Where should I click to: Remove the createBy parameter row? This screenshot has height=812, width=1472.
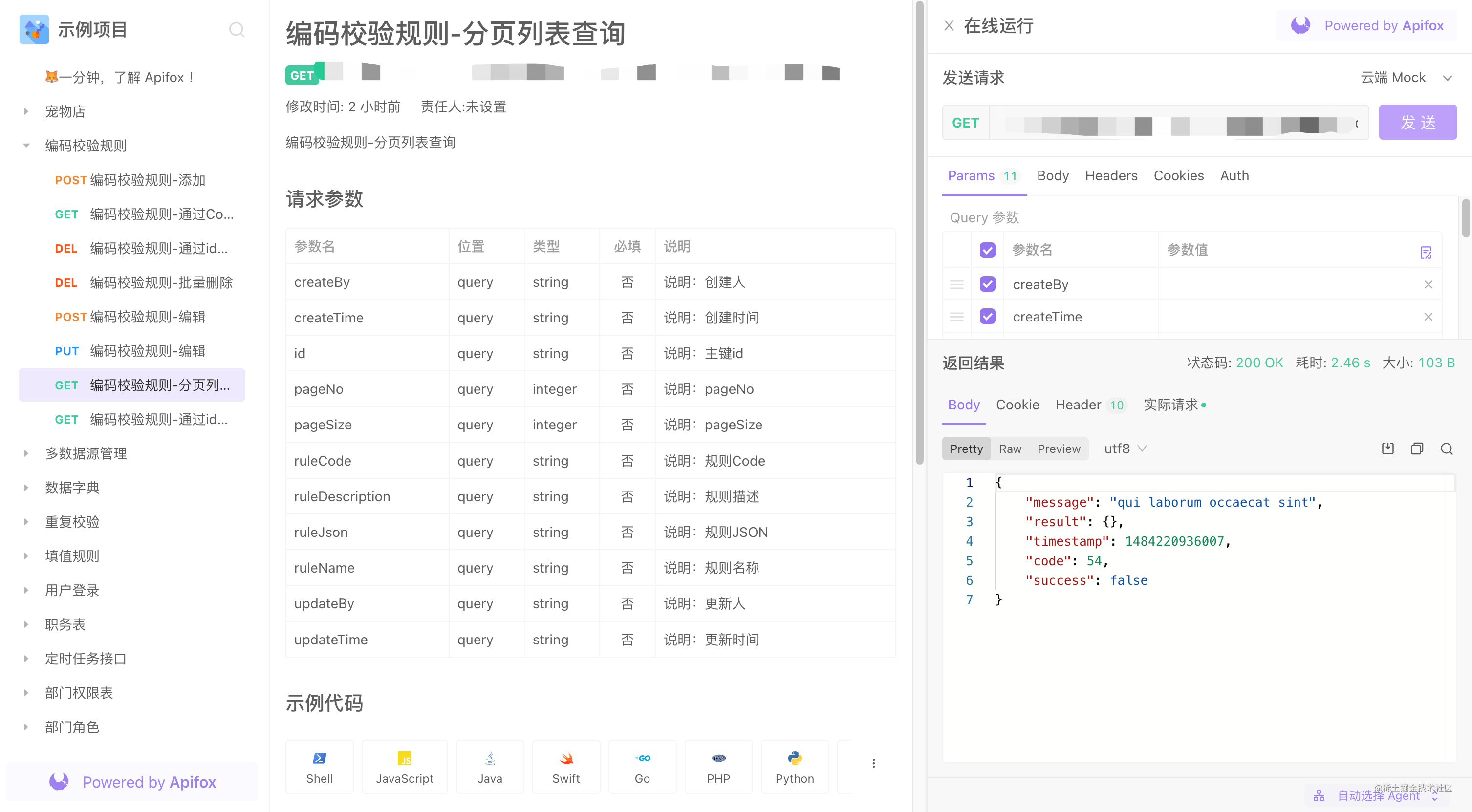click(1428, 284)
